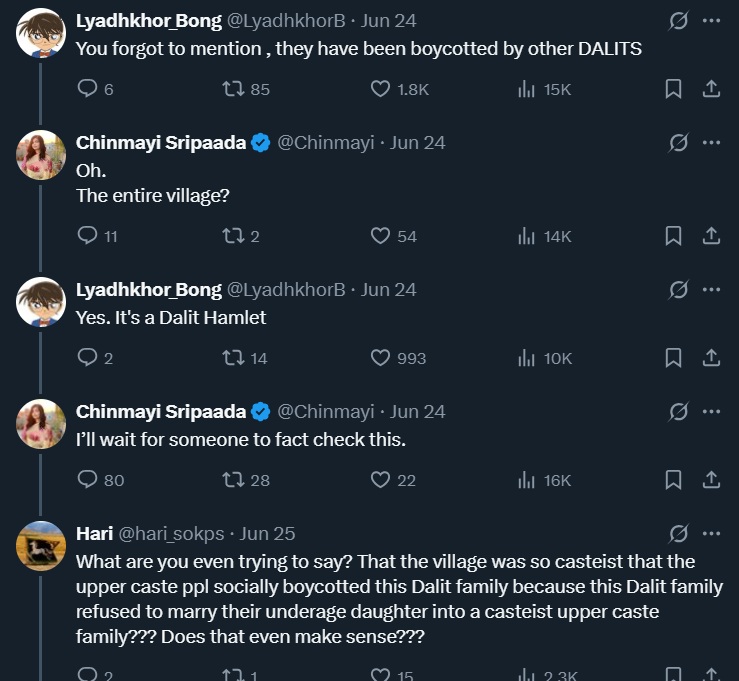Open Chinmayi Sripaada's profile name link
The height and width of the screenshot is (681, 739).
pos(161,142)
